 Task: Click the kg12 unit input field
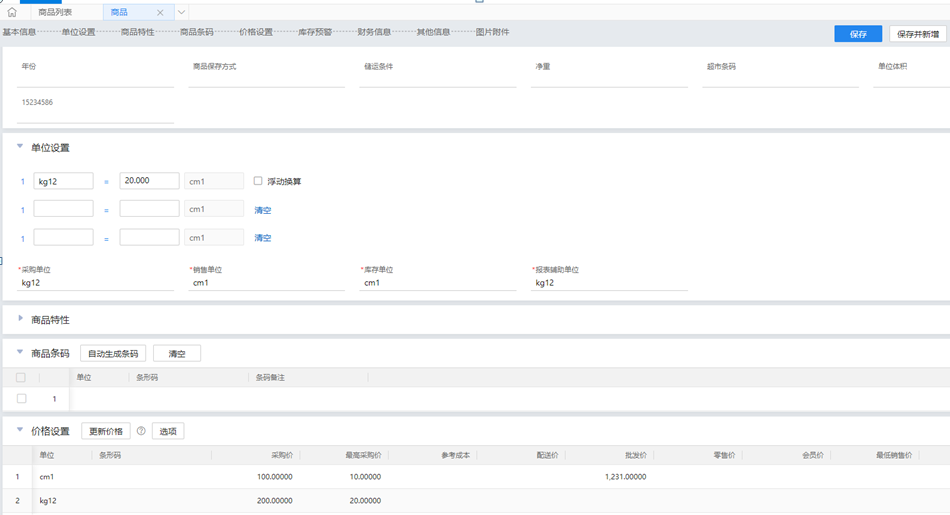63,181
